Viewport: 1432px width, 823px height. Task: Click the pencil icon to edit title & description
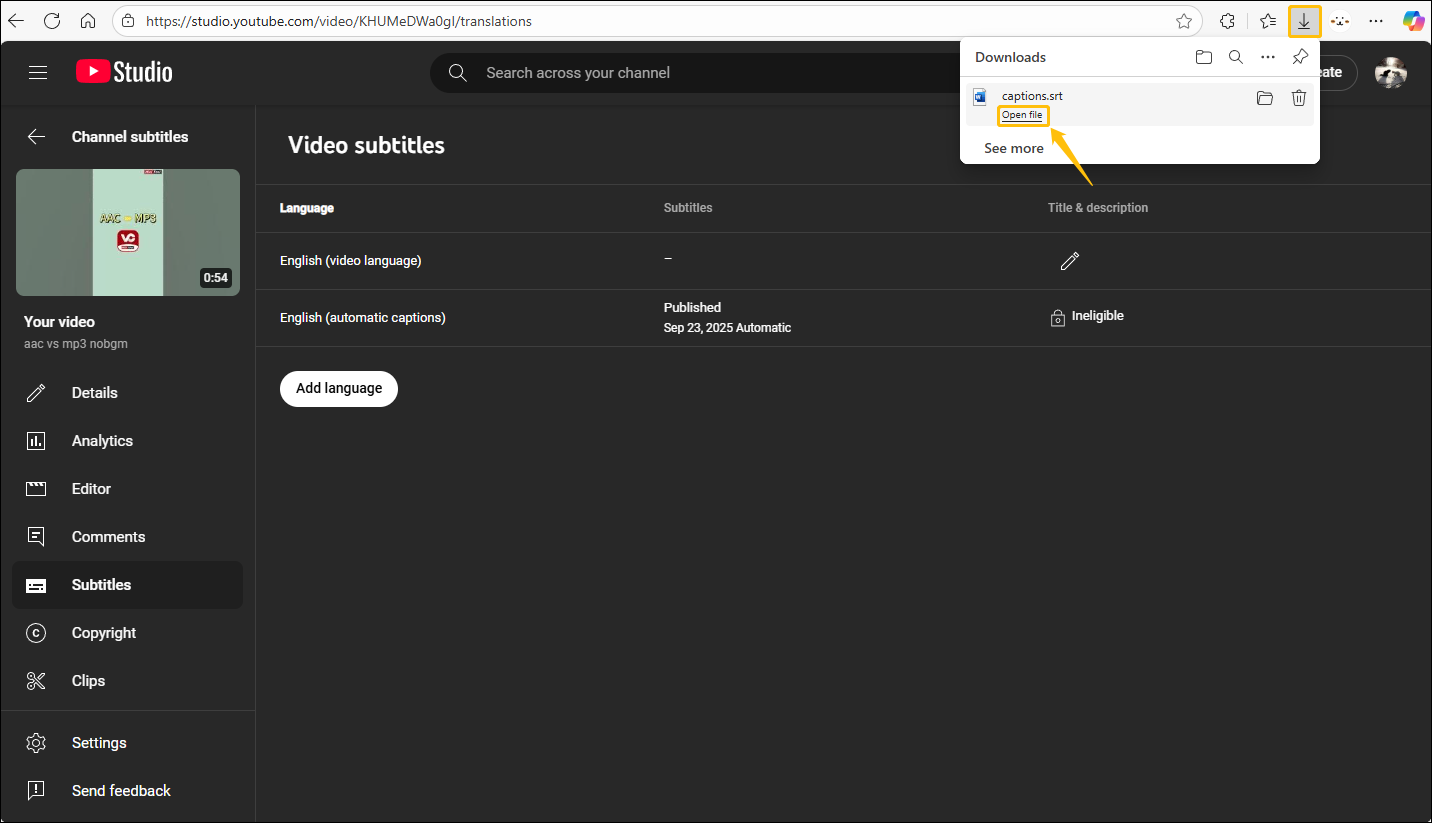tap(1069, 261)
